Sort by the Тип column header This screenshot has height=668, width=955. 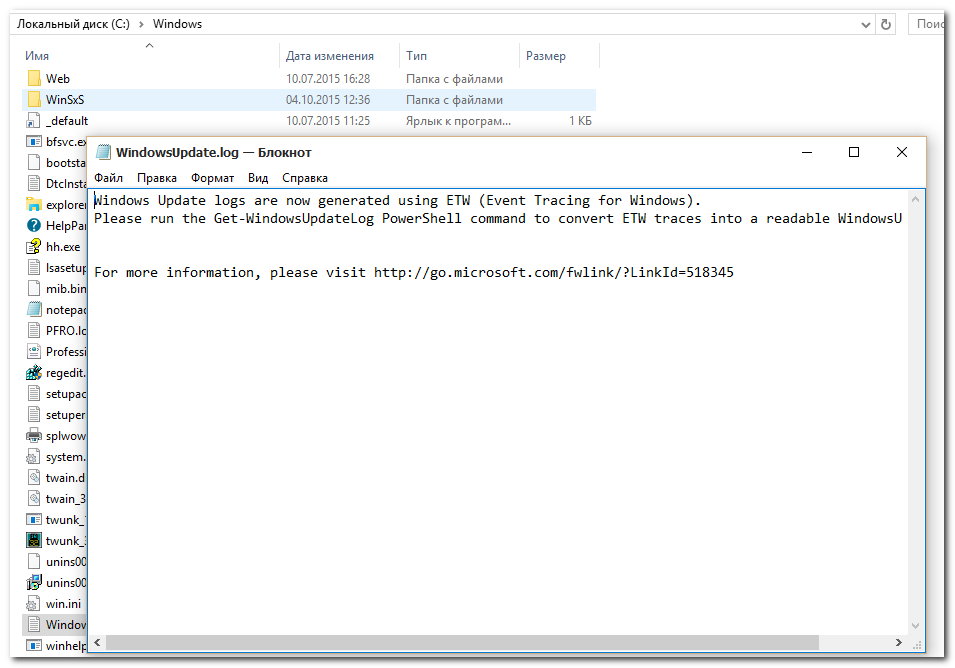pyautogui.click(x=417, y=56)
